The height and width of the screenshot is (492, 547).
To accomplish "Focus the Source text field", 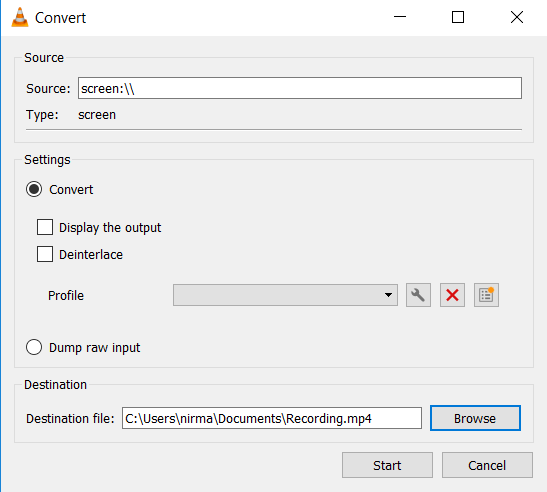I will 300,88.
